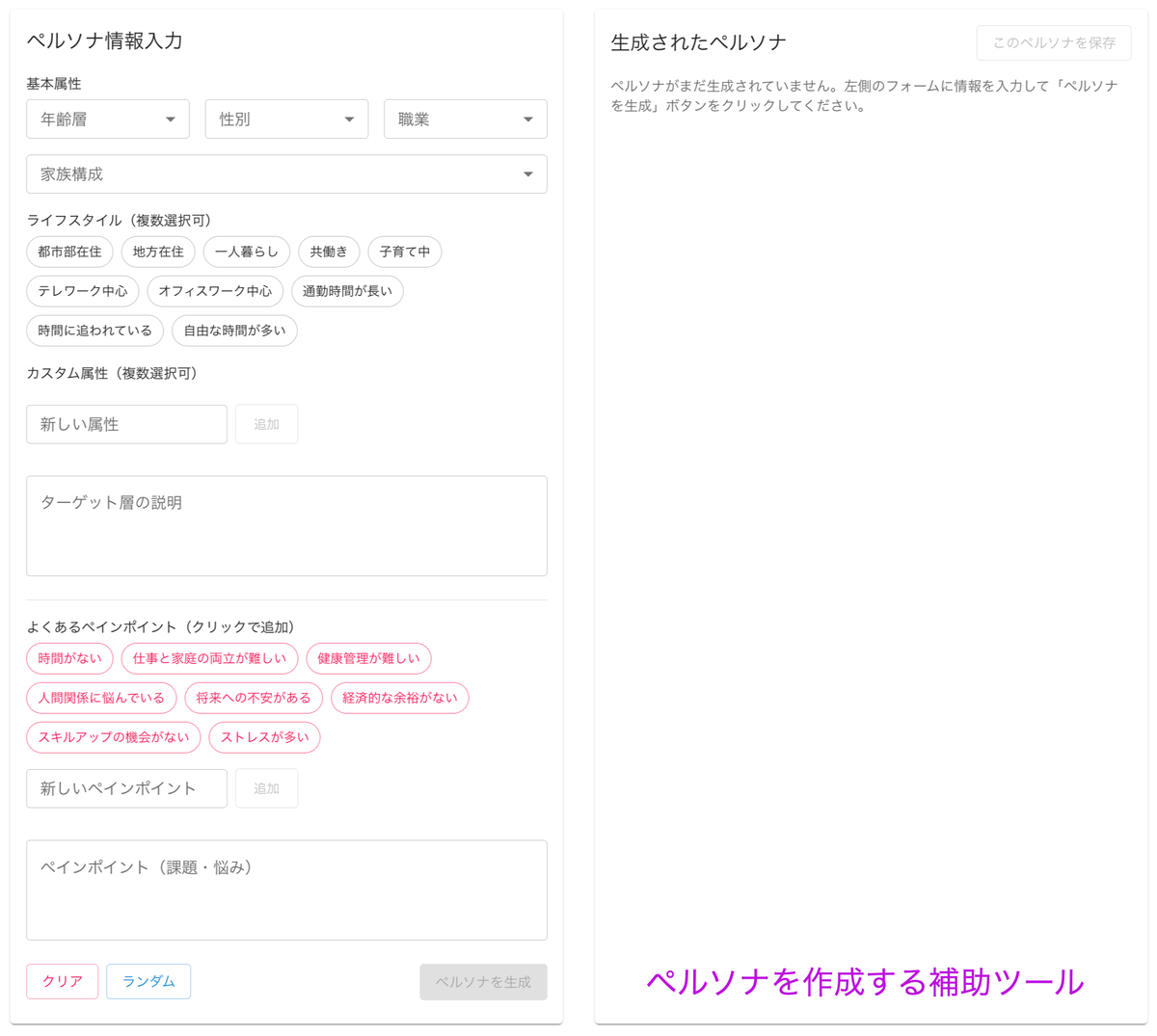Toggle the テレワーク中心 lifestyle chip
Screen dimensions: 1157x1036
click(82, 291)
